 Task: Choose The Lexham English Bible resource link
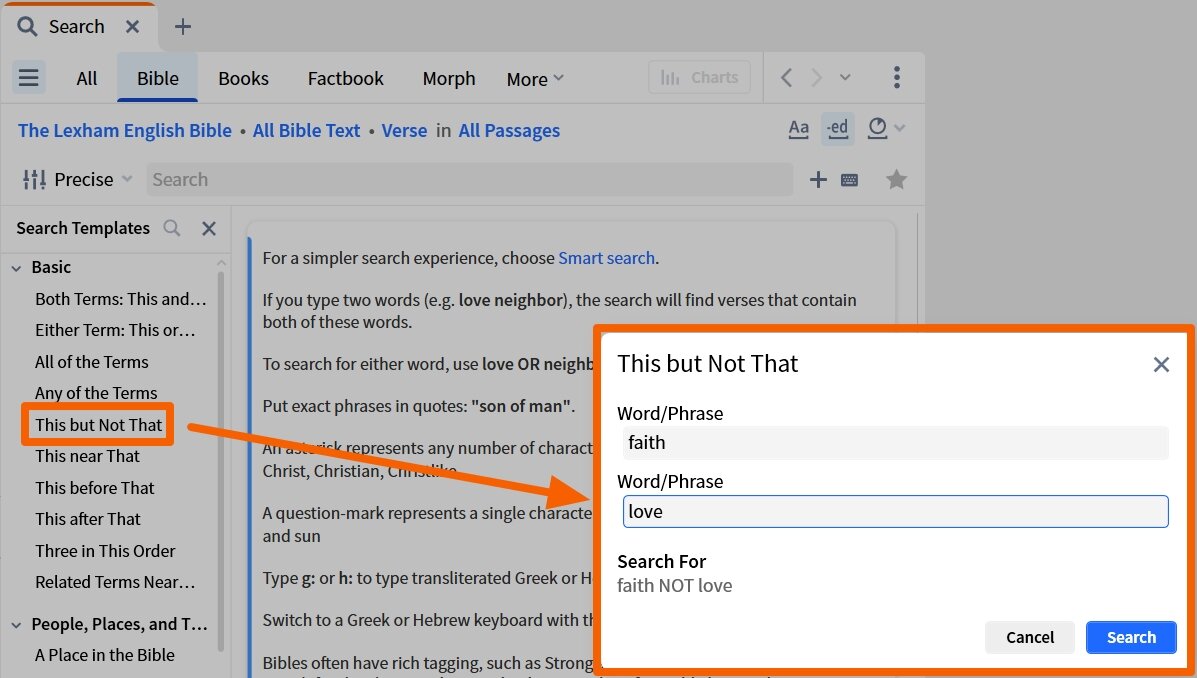coord(124,131)
